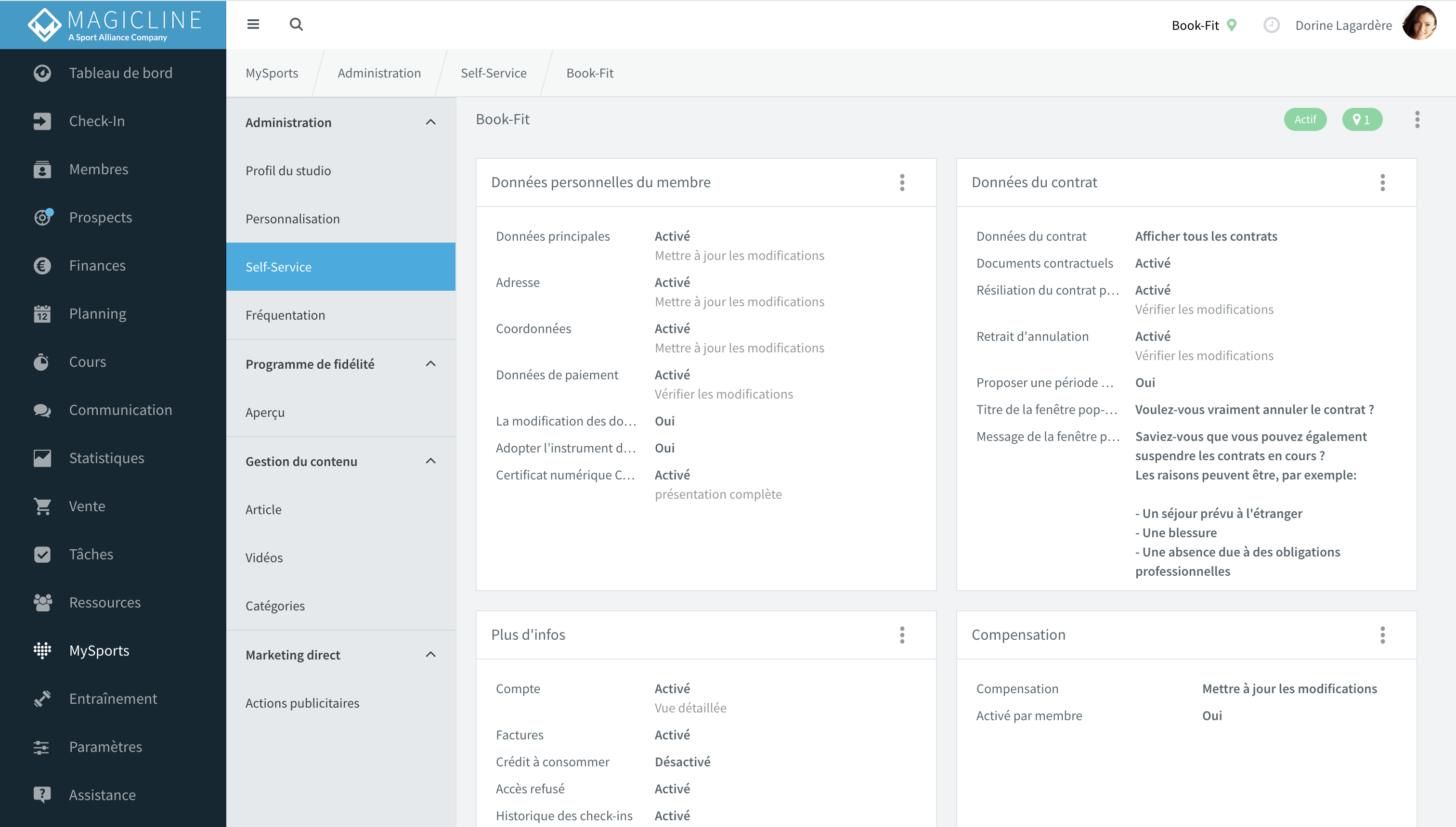Open Données du contrat card options

click(1382, 182)
